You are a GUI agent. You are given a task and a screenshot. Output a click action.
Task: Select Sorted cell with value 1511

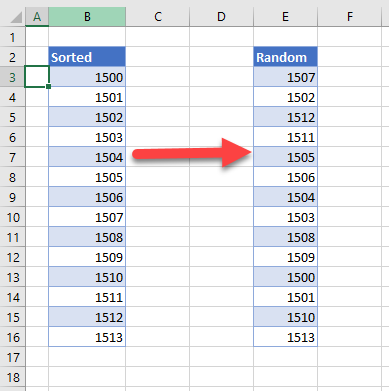pyautogui.click(x=87, y=297)
